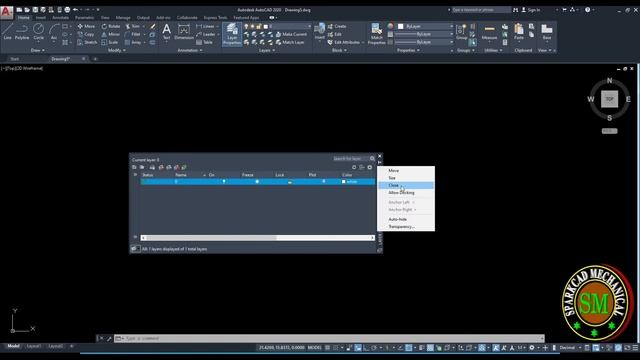Image resolution: width=640 pixels, height=360 pixels.
Task: Toggle Auto-hide in context menu
Action: point(397,219)
